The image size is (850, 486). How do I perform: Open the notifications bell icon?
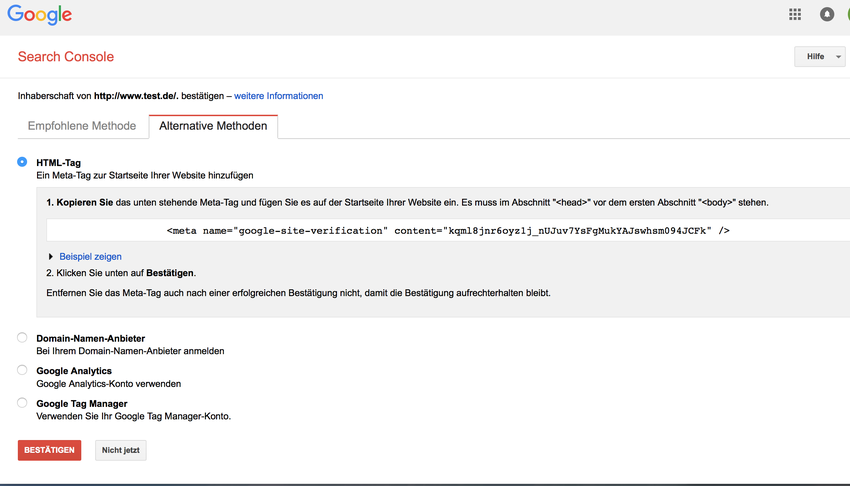pos(827,15)
